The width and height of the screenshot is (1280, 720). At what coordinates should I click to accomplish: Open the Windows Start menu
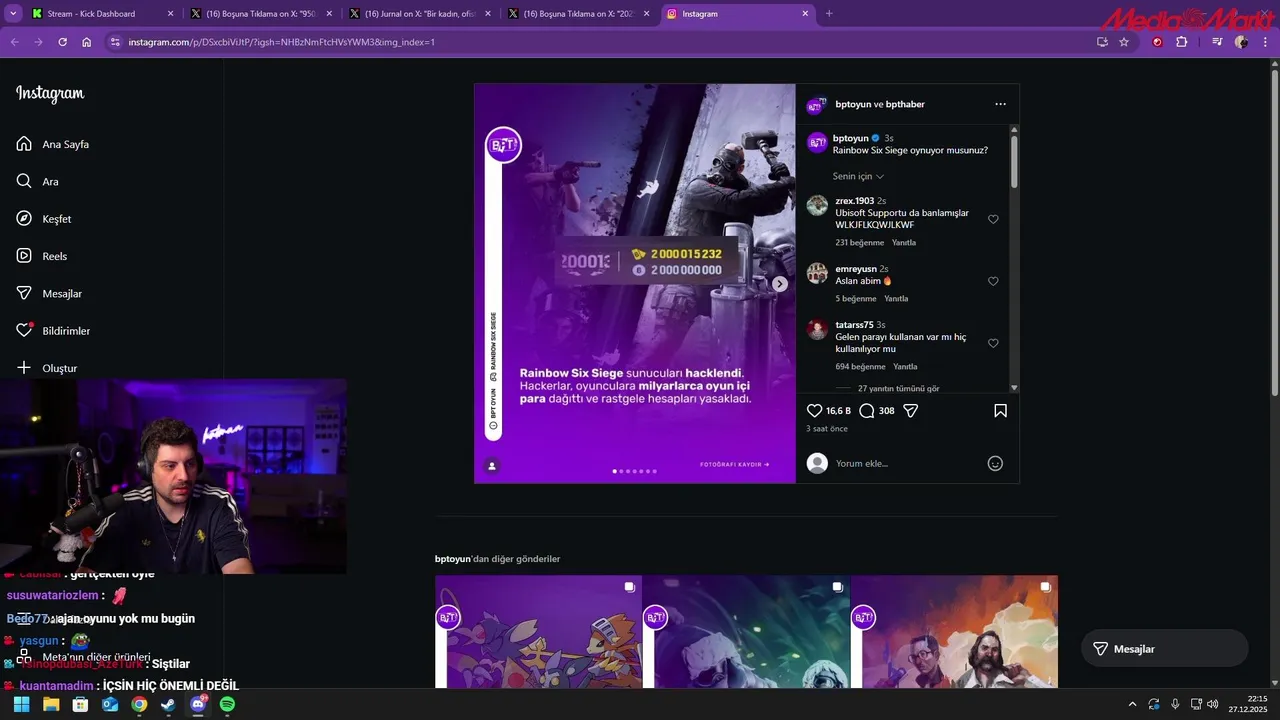21,704
